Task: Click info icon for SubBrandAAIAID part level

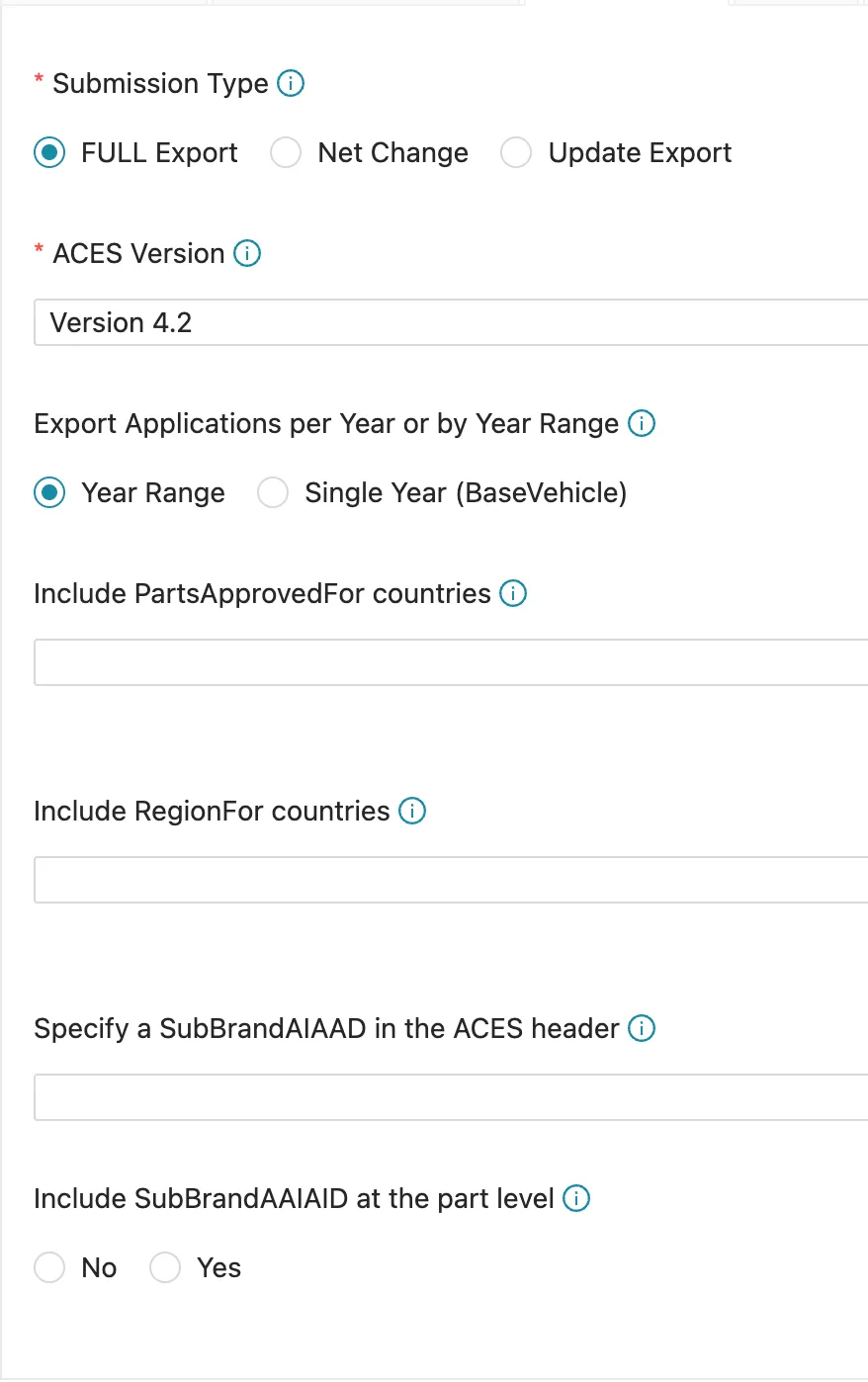Action: pos(576,1199)
